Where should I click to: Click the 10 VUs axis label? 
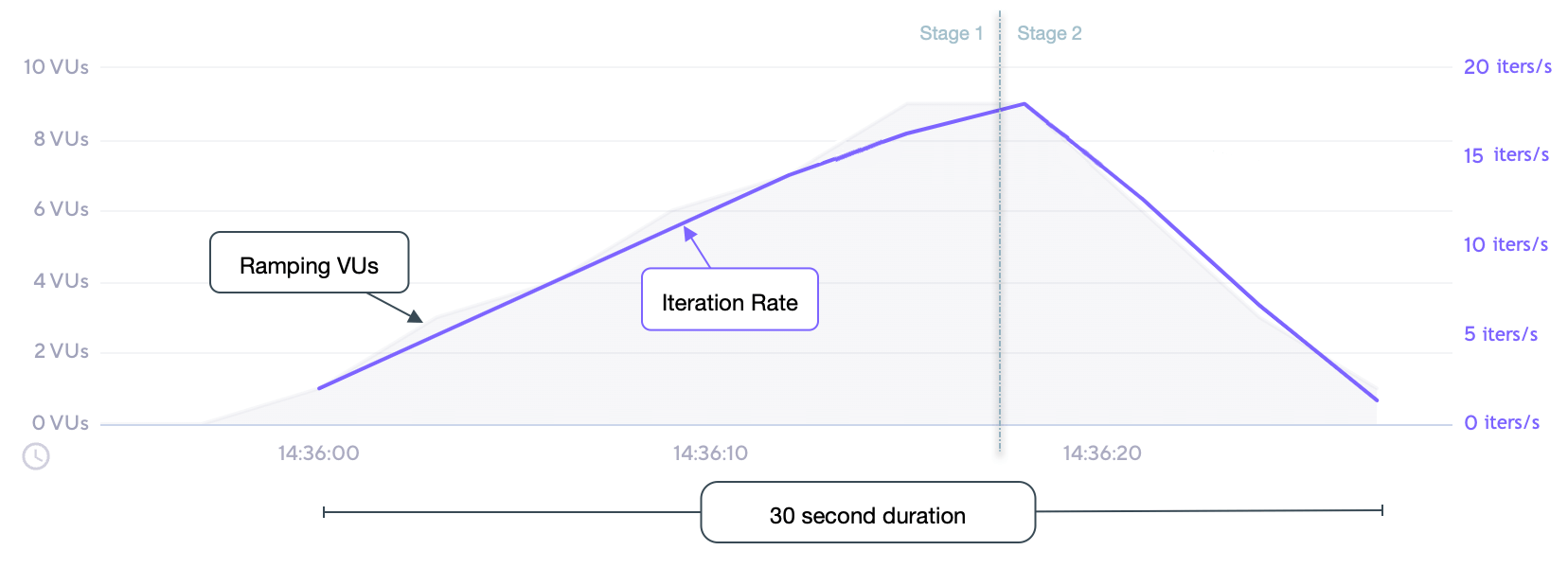pos(56,67)
